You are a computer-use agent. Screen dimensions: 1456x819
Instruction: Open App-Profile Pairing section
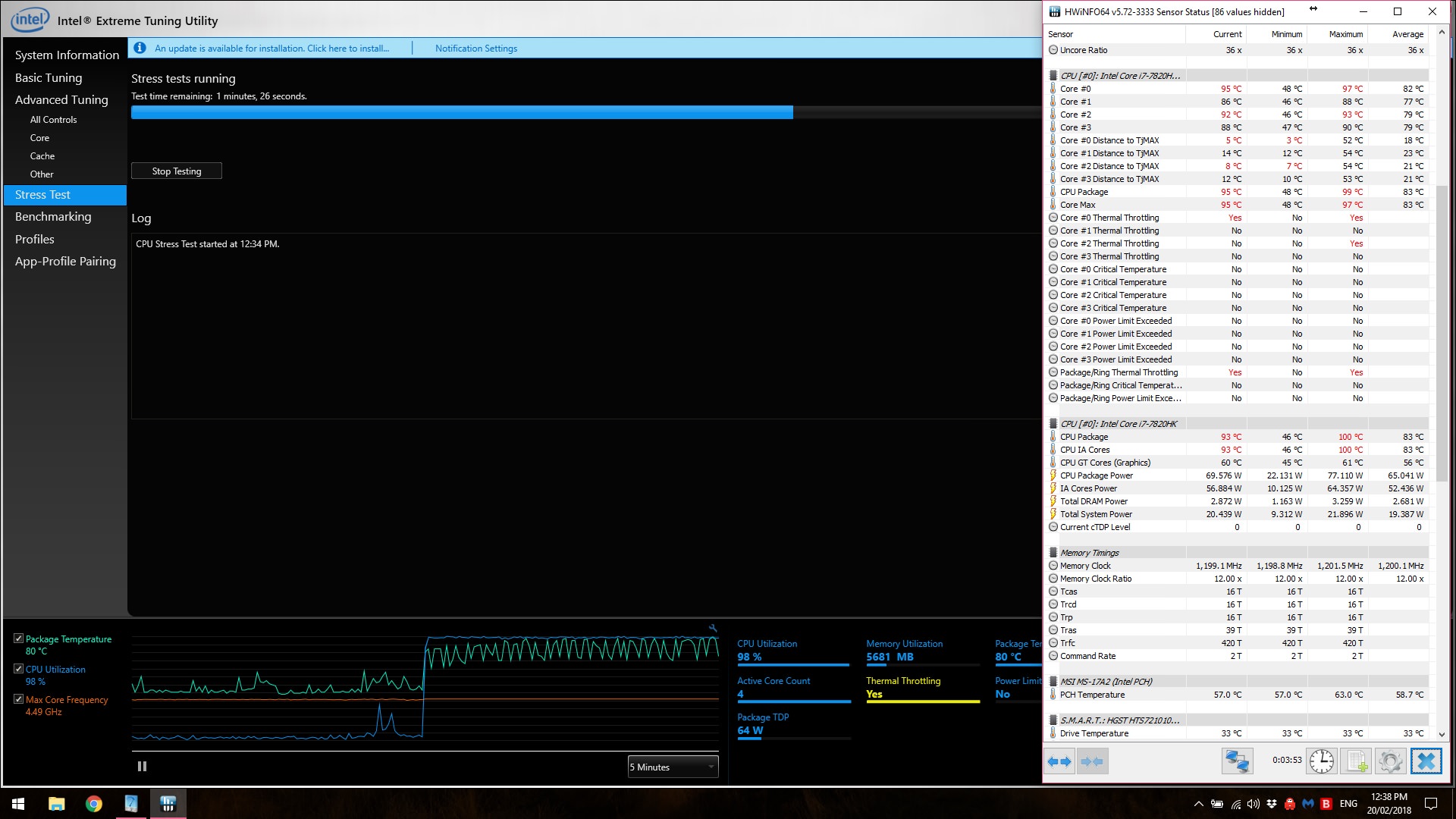tap(65, 261)
